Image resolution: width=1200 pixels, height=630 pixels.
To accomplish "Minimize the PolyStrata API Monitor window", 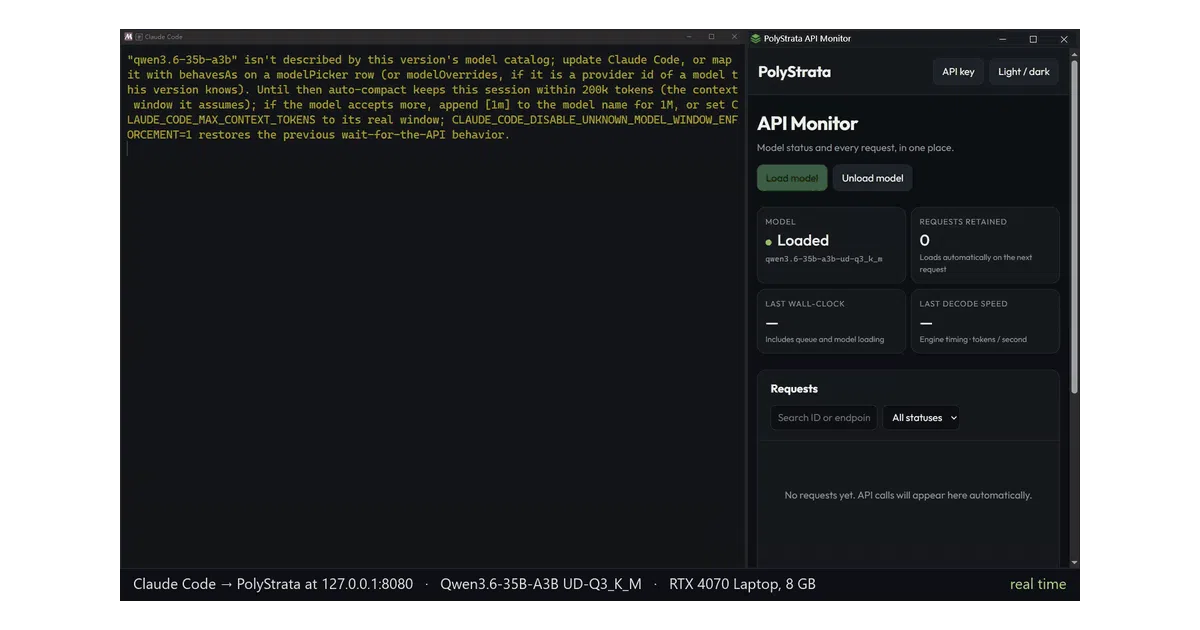I will click(x=1003, y=39).
